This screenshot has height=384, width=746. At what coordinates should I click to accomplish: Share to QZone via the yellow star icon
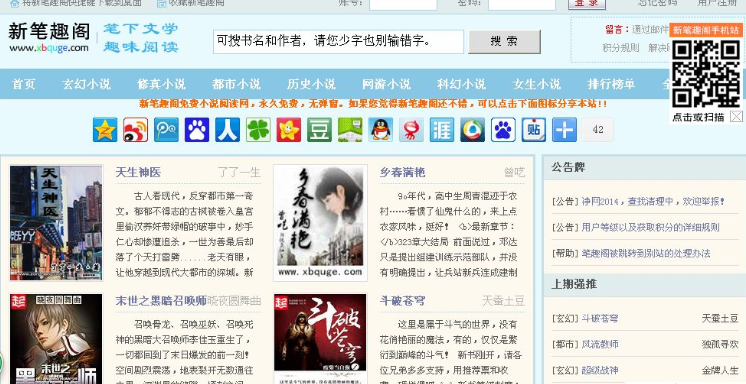click(105, 130)
